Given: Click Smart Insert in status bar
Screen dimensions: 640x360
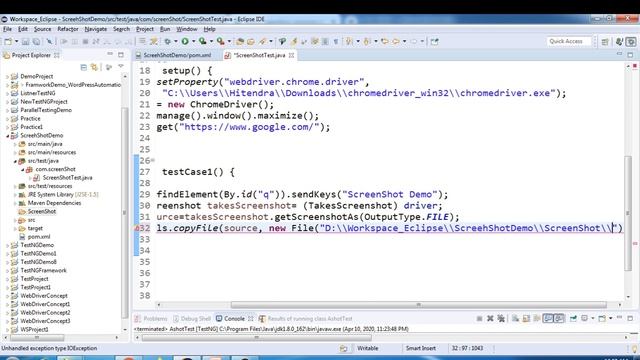Looking at the screenshot, I should tap(420, 349).
